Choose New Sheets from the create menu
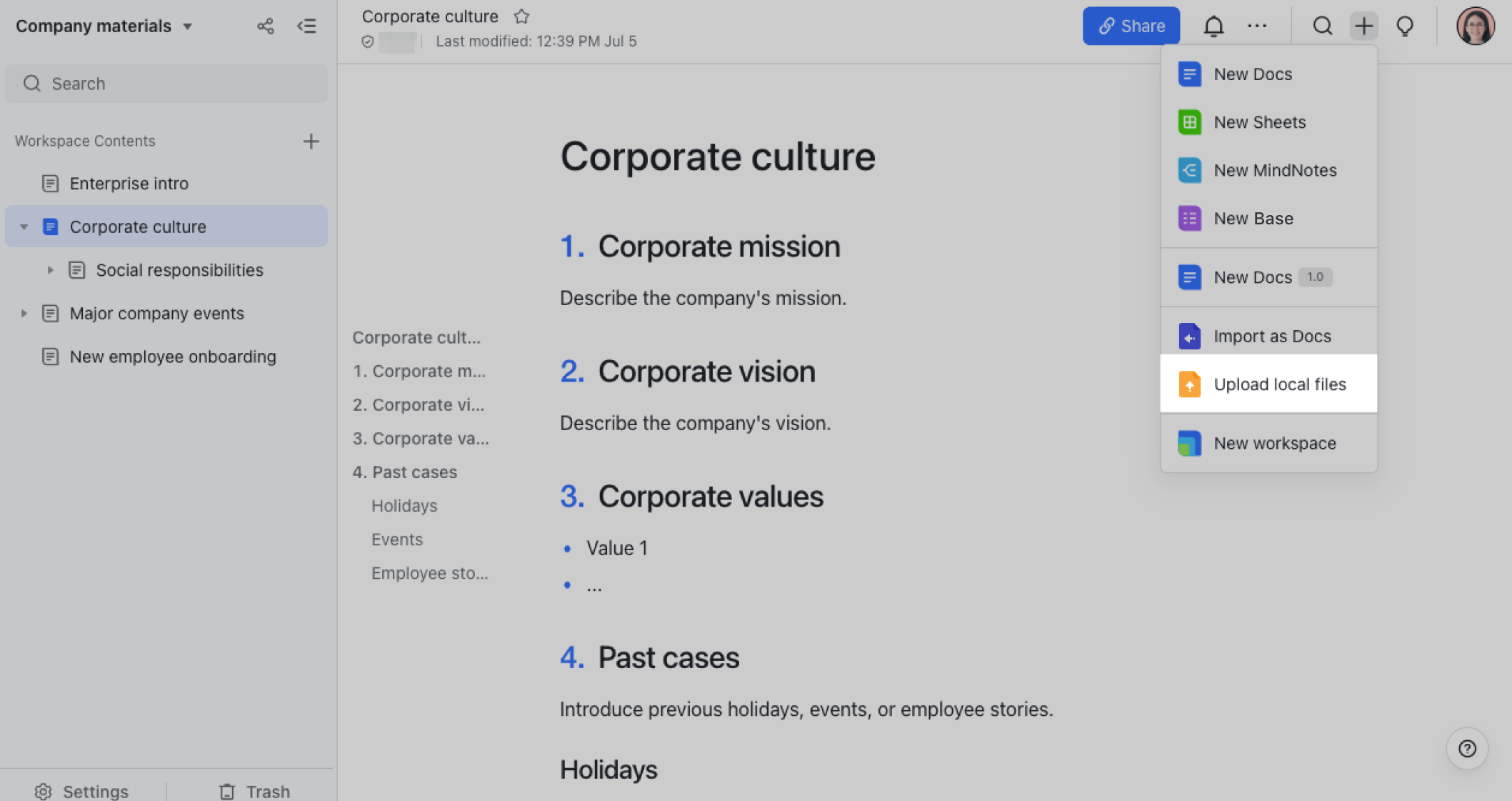1512x801 pixels. [x=1259, y=122]
